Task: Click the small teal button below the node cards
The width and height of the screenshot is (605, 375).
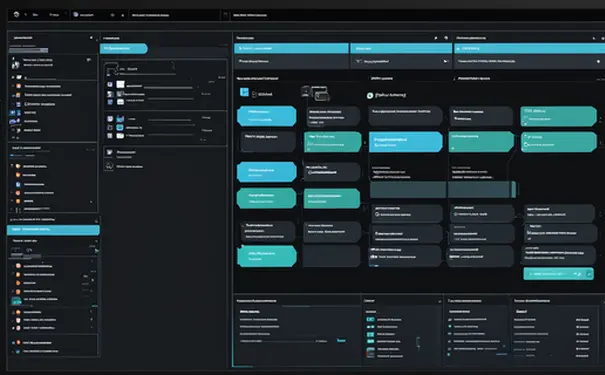Action: click(x=558, y=274)
